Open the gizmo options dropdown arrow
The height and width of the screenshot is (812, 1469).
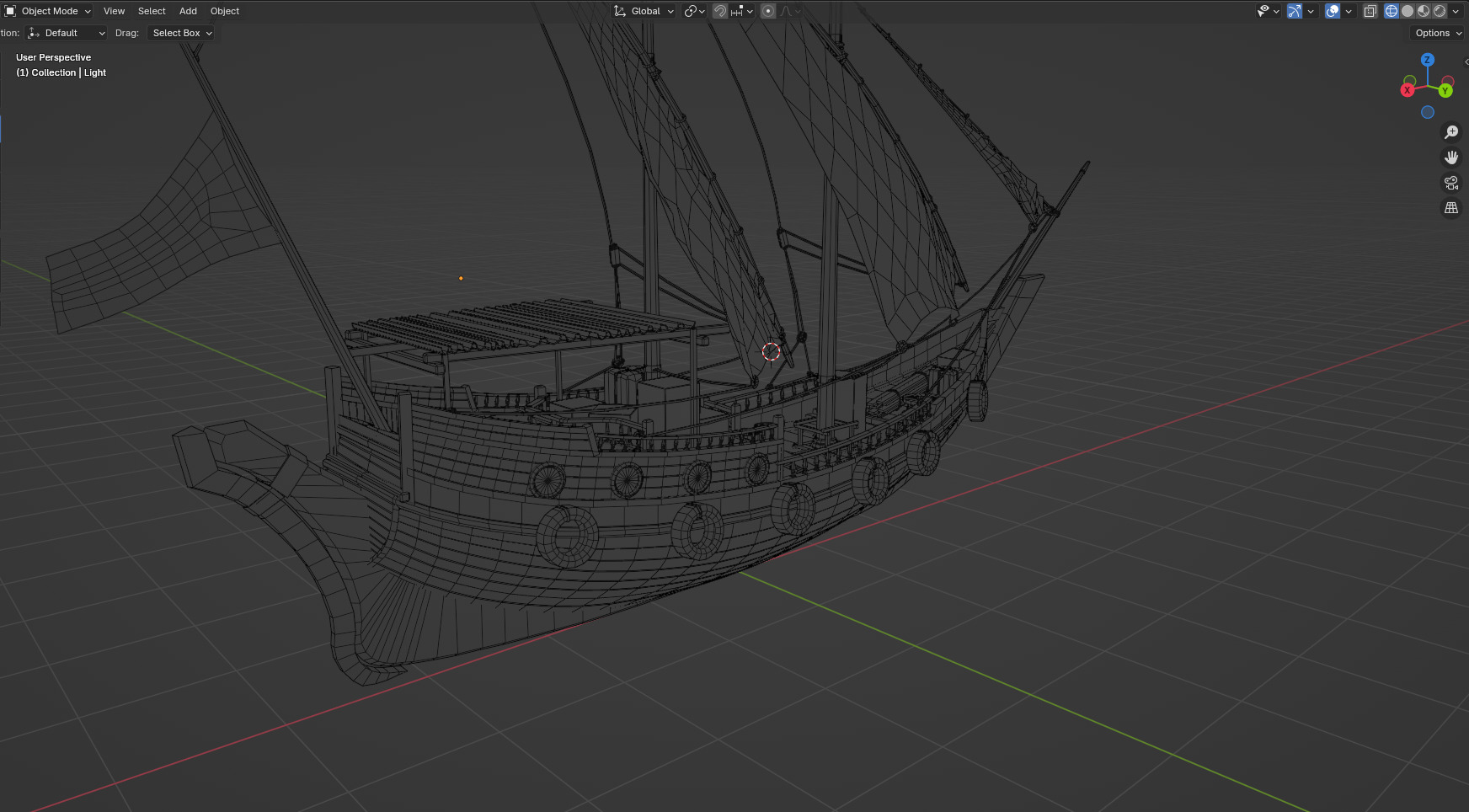pyautogui.click(x=1311, y=11)
